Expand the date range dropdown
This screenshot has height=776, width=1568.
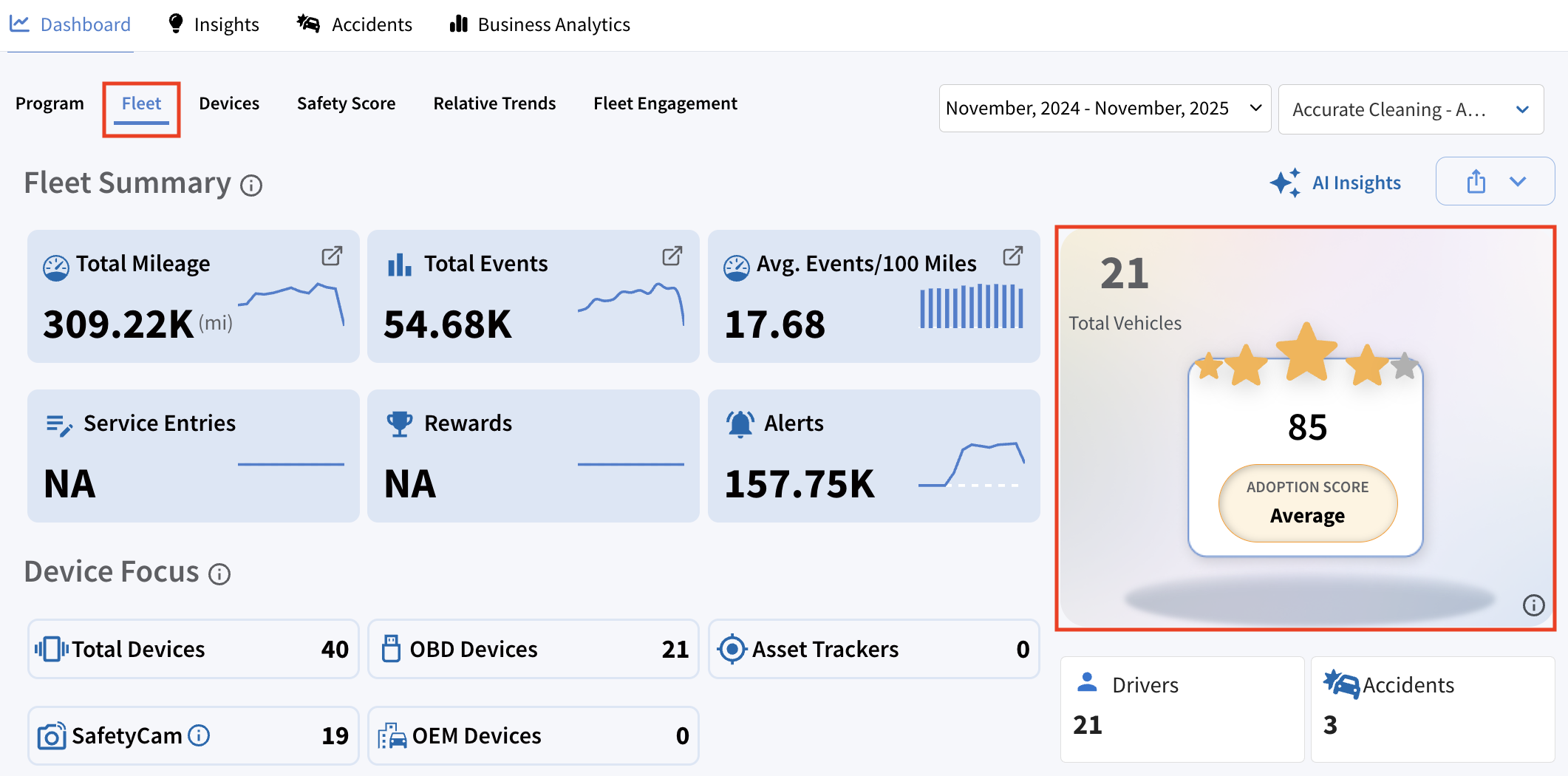[x=1104, y=109]
